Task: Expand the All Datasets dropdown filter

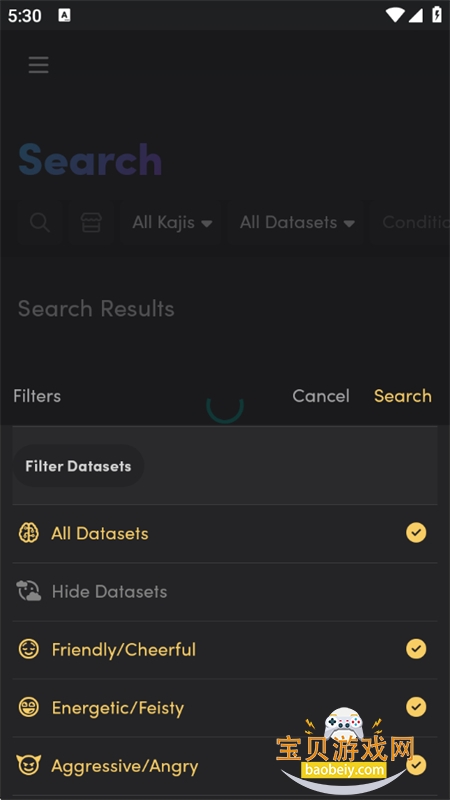Action: click(297, 222)
